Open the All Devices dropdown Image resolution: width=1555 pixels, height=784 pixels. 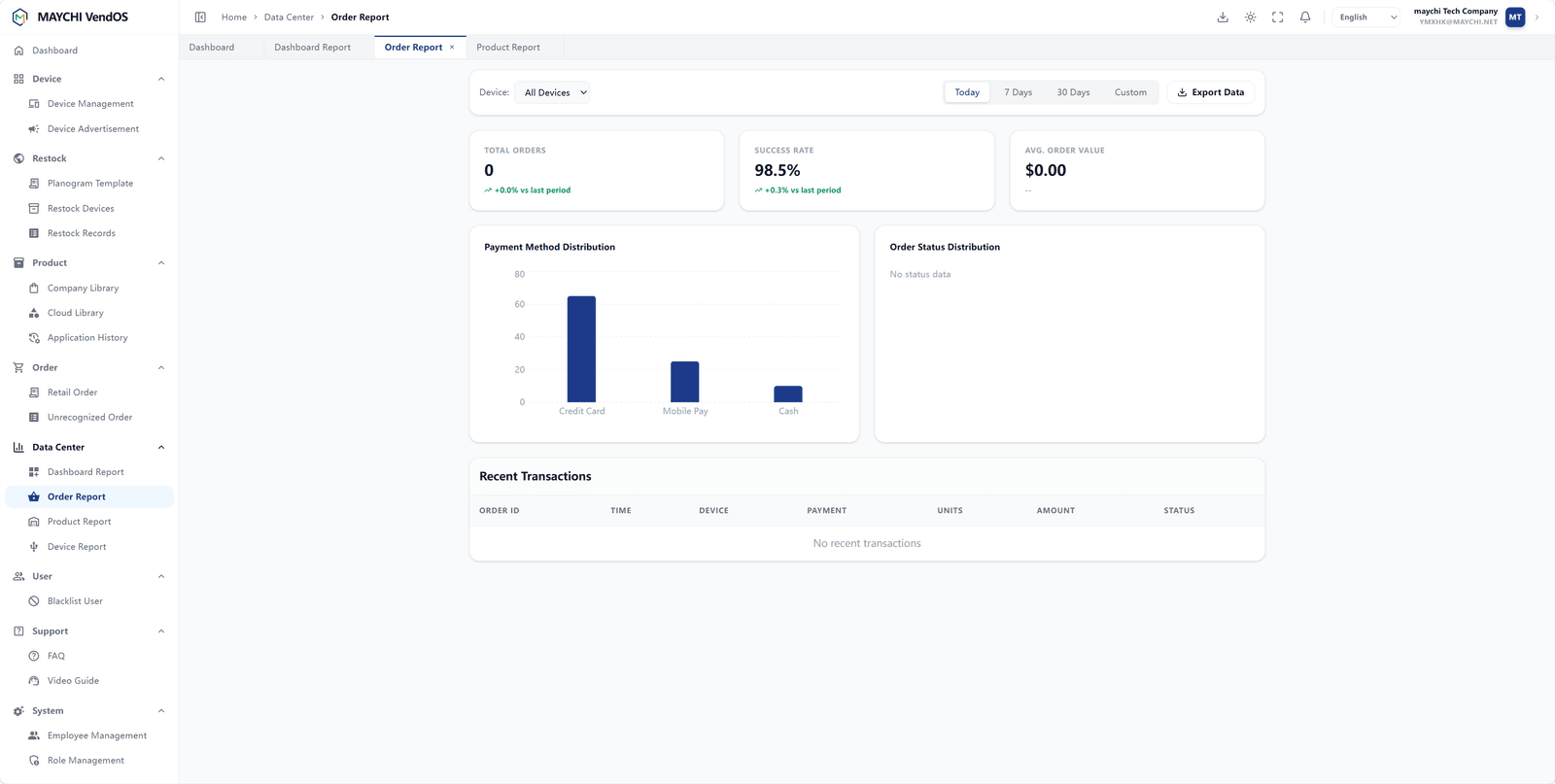tap(555, 92)
